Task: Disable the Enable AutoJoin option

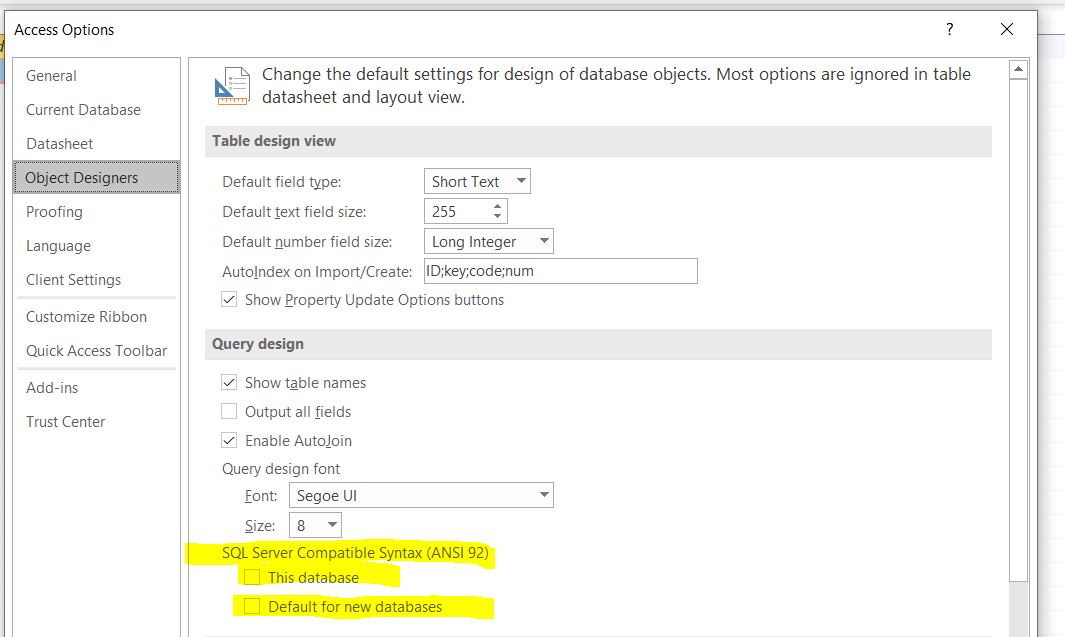Action: click(x=230, y=441)
